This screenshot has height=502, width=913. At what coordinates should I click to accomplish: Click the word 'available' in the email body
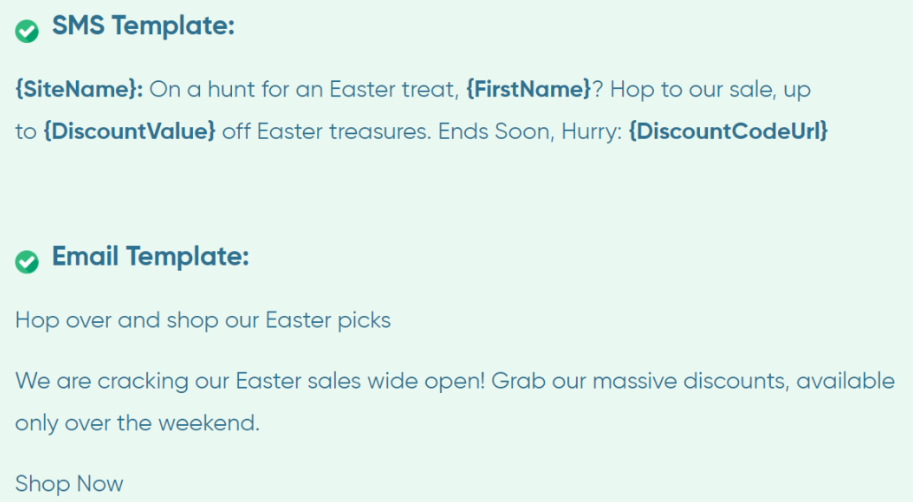click(x=845, y=381)
